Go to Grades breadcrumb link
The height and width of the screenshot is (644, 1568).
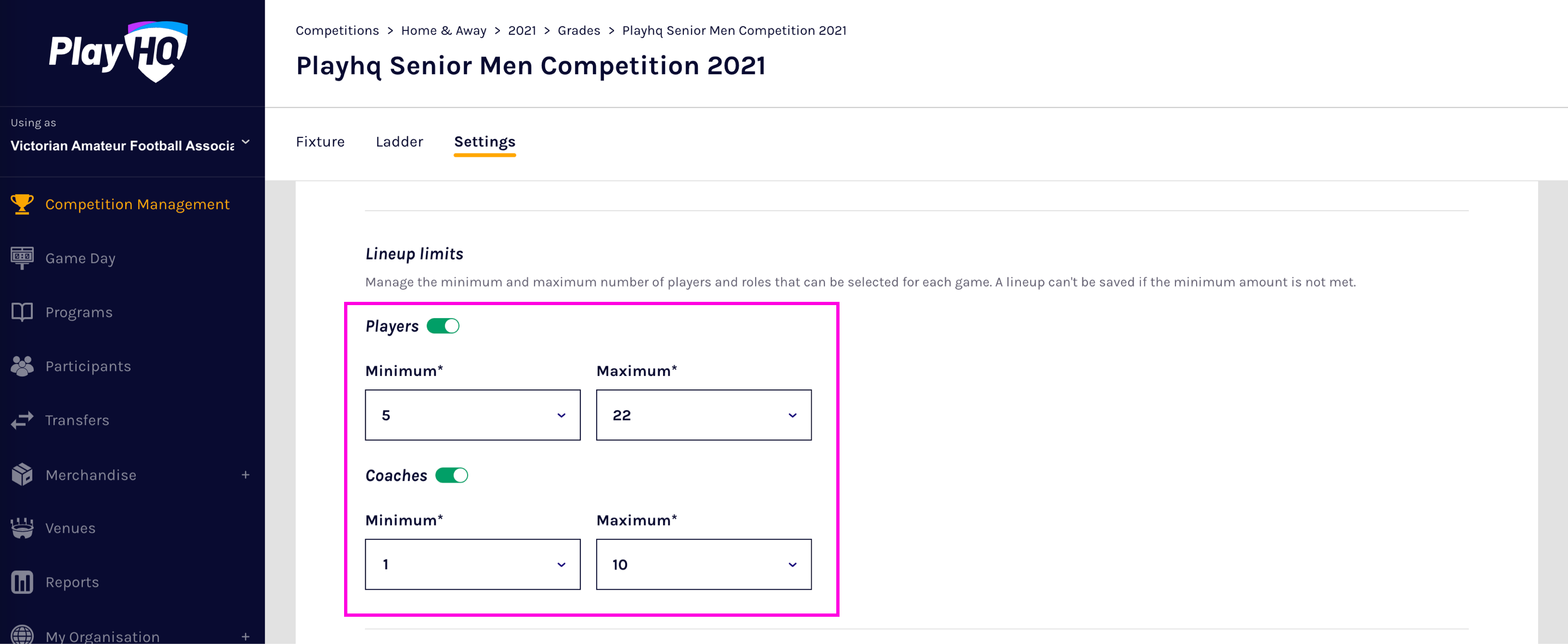click(x=579, y=31)
